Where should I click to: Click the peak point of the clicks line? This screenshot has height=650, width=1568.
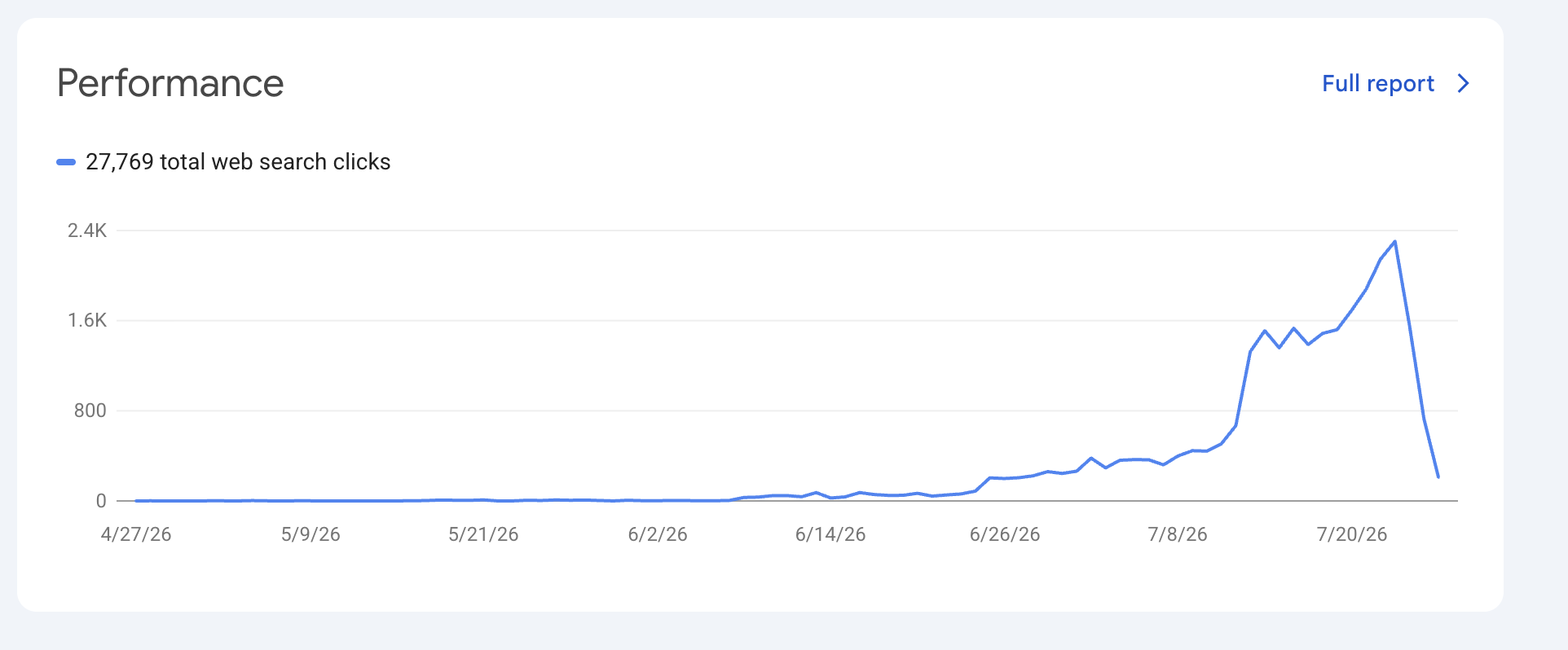point(1395,241)
